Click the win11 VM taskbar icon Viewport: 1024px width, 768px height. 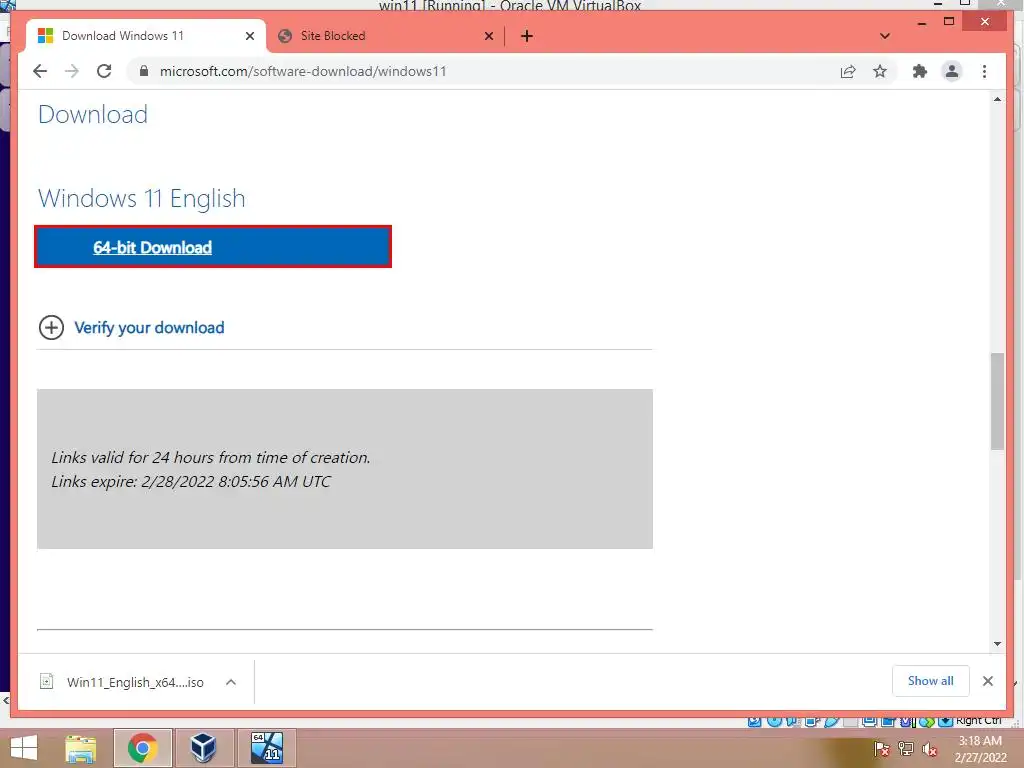(x=266, y=748)
